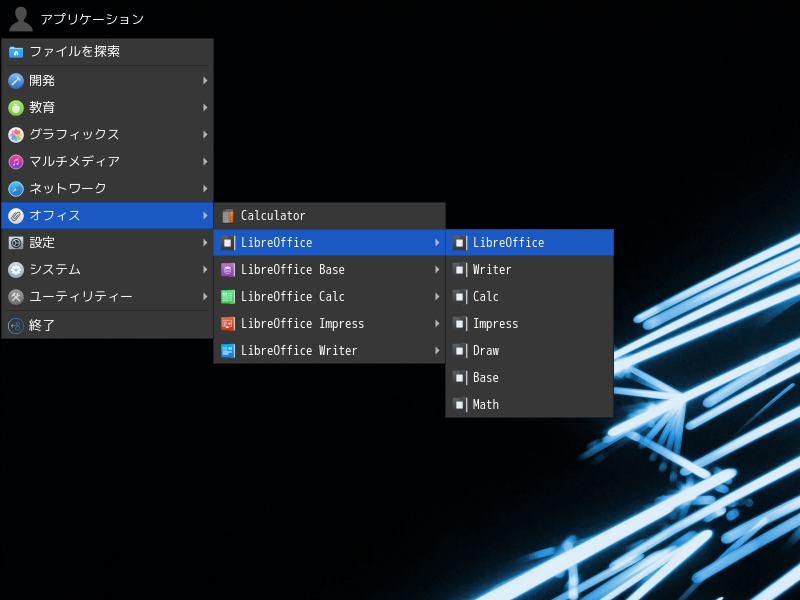Viewport: 800px width, 600px height.
Task: Open the オフィス category text
Action: (x=55, y=216)
